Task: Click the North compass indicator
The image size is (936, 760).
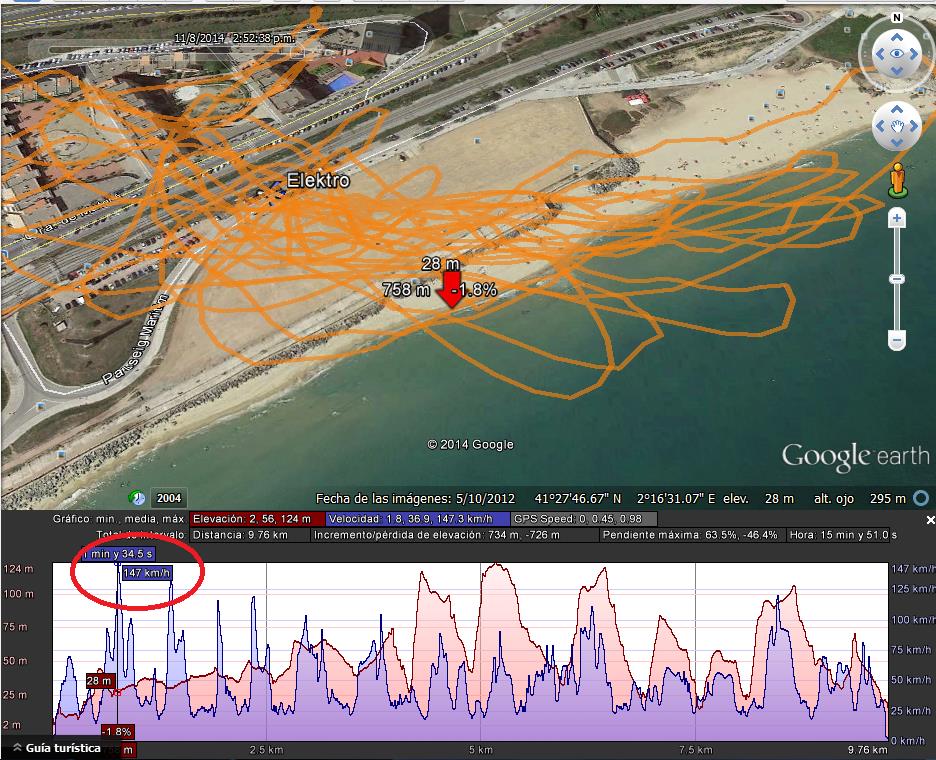Action: coord(897,18)
